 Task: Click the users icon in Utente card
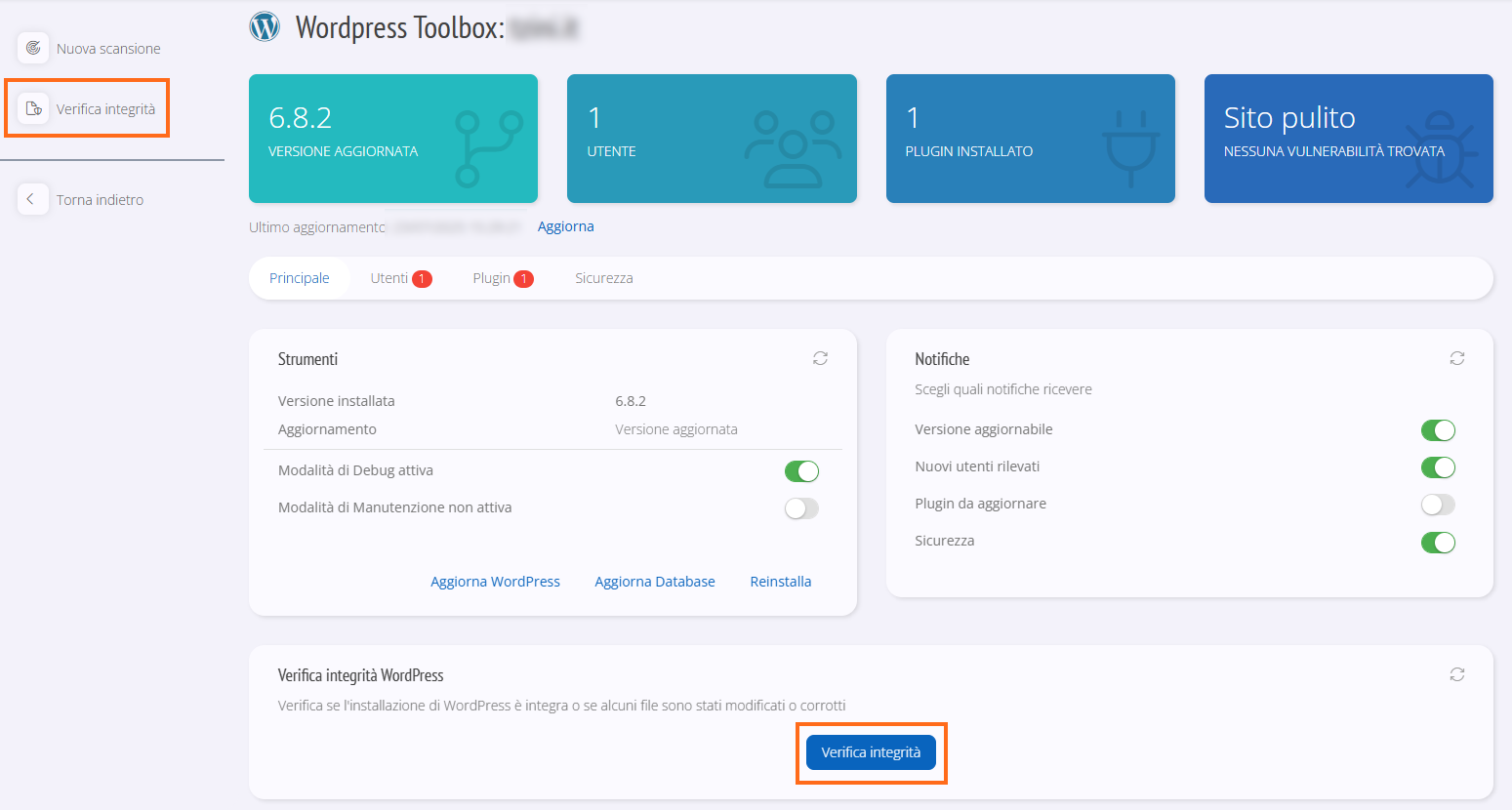(x=793, y=148)
